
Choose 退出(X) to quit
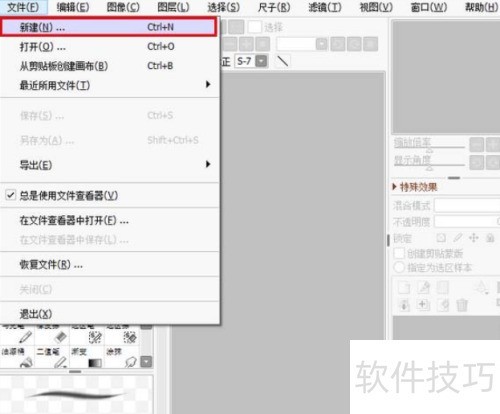(x=109, y=314)
